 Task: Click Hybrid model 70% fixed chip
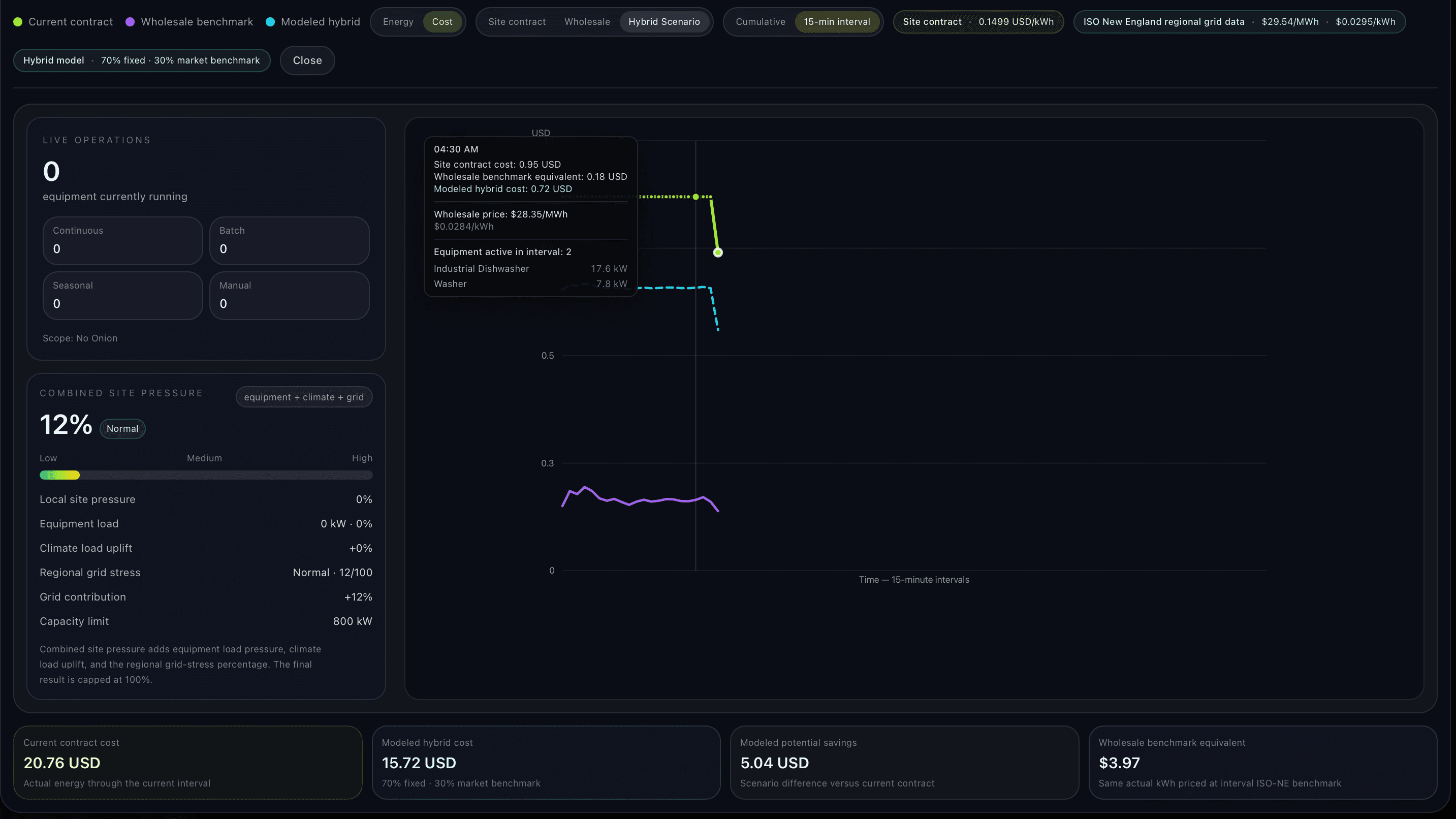click(x=142, y=60)
